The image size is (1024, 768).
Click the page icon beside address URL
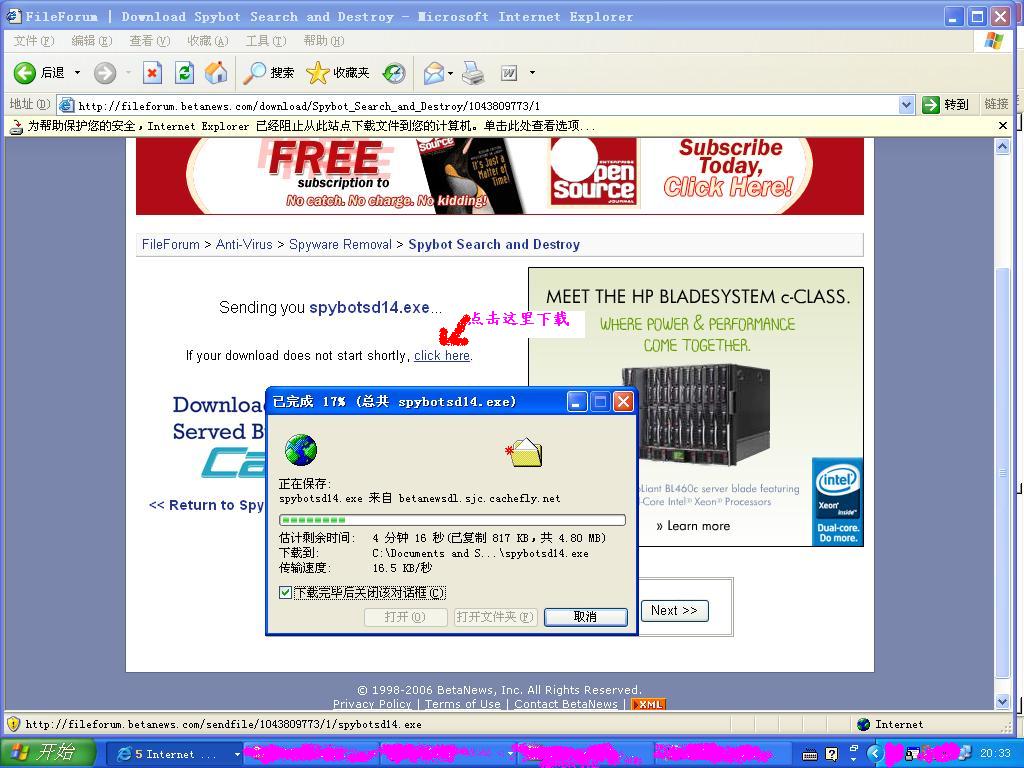point(66,104)
